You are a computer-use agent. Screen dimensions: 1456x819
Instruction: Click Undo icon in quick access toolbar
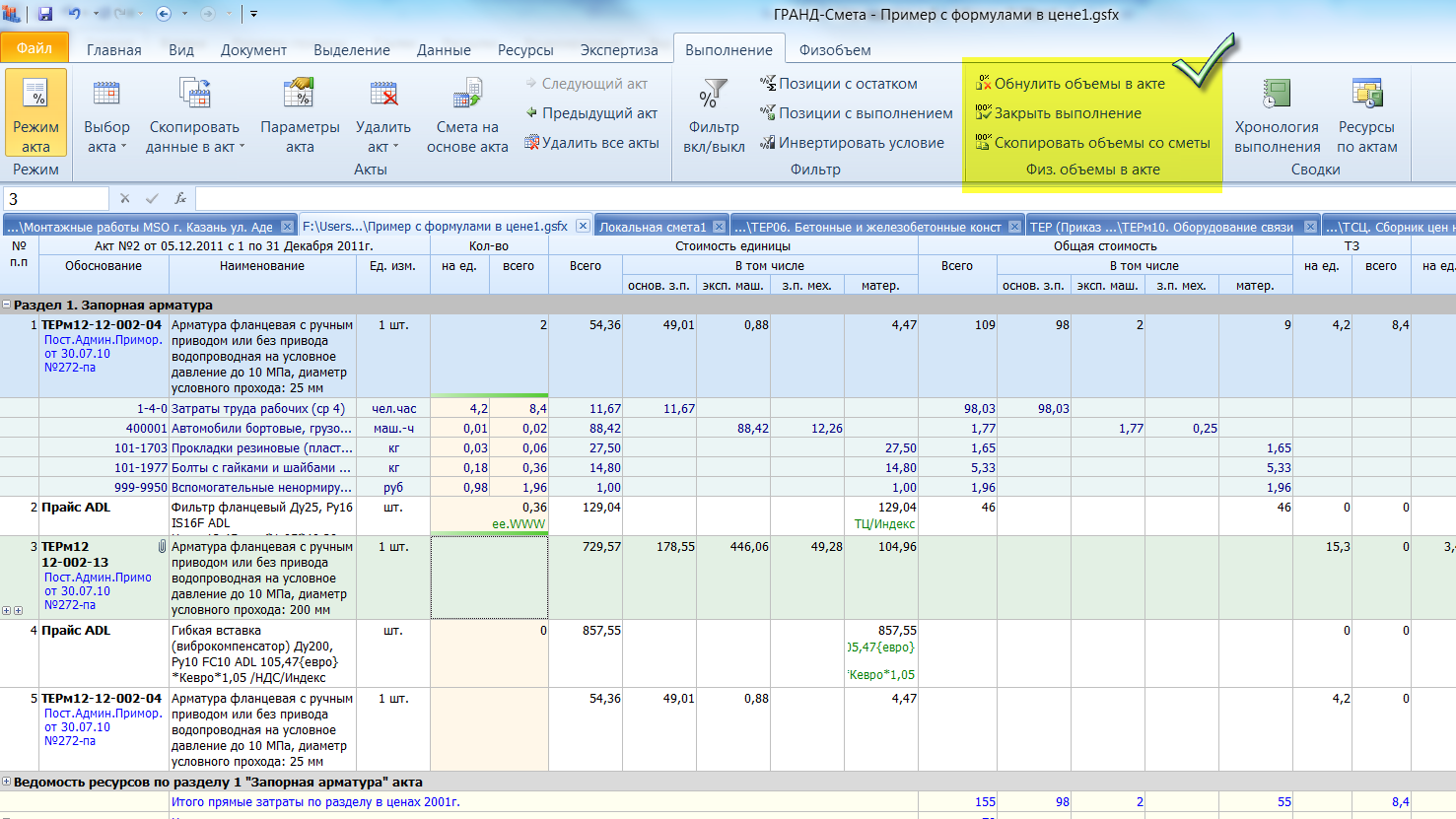tap(75, 14)
